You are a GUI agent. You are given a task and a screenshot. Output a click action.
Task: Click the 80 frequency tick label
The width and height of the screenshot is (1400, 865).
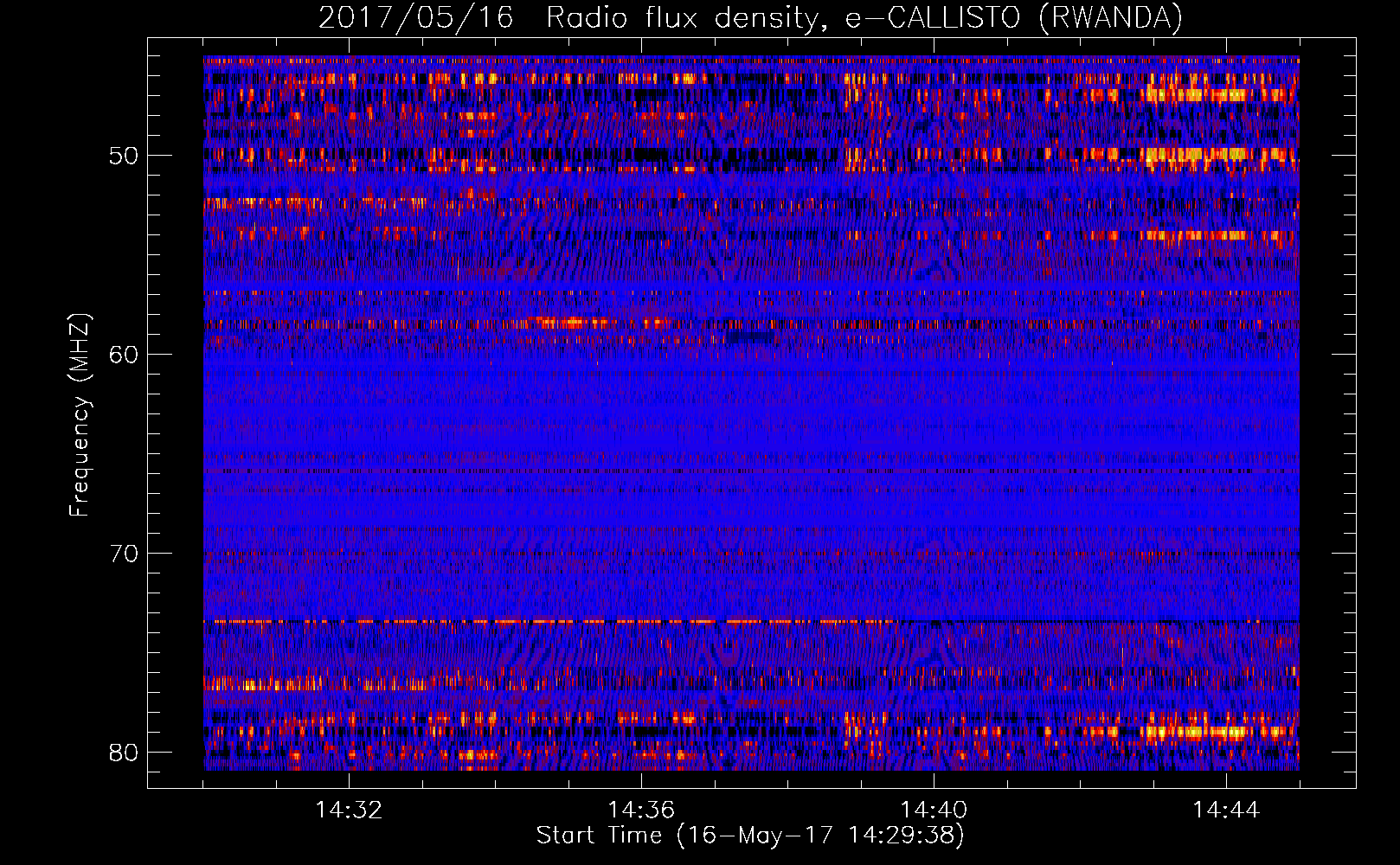(124, 753)
